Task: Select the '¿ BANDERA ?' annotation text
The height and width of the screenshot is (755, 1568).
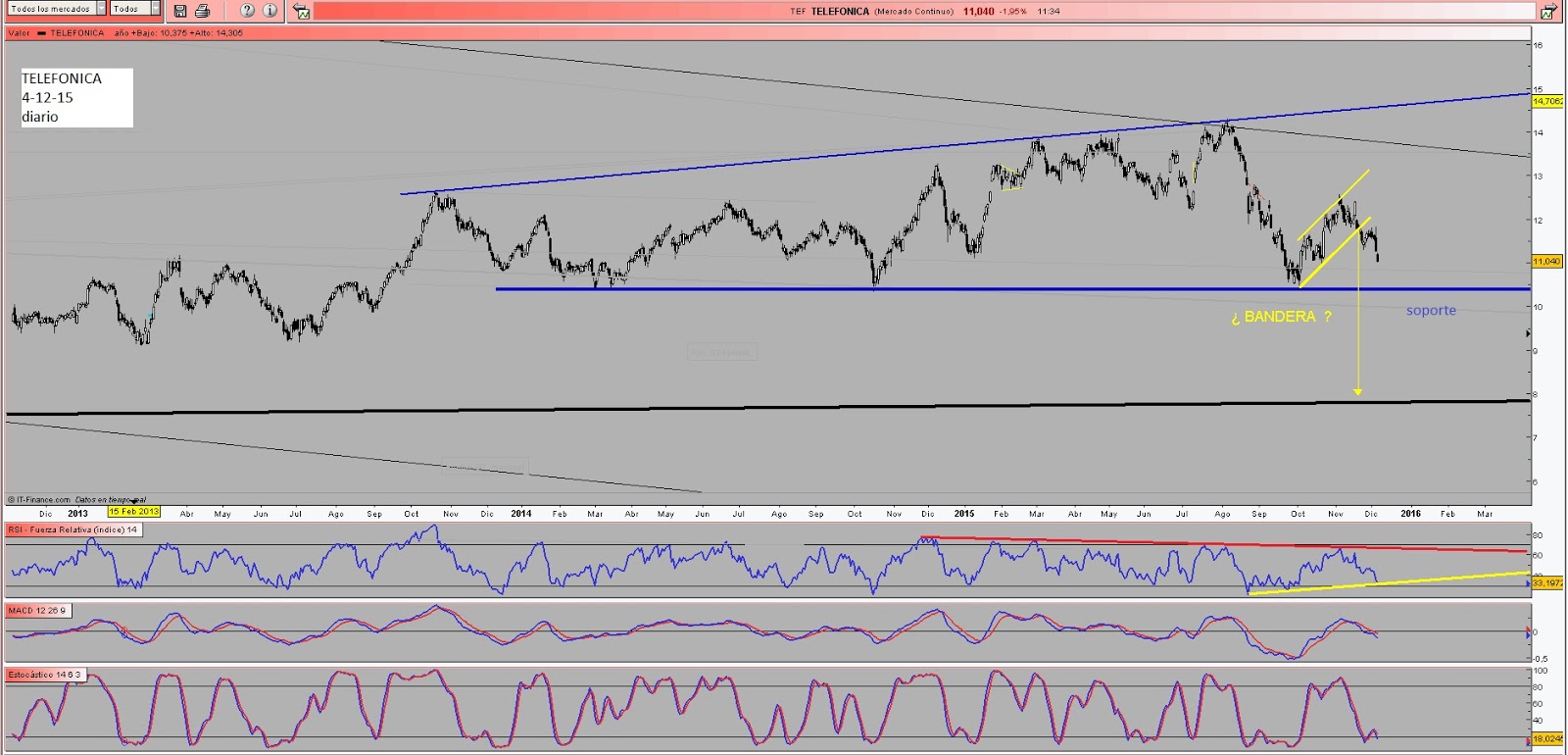Action: tap(1281, 317)
